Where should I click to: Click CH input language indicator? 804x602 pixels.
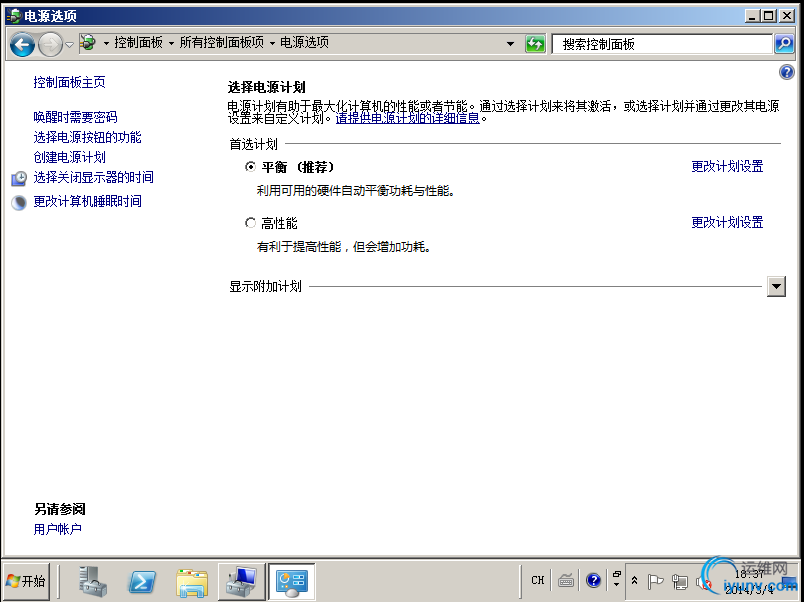(x=537, y=580)
